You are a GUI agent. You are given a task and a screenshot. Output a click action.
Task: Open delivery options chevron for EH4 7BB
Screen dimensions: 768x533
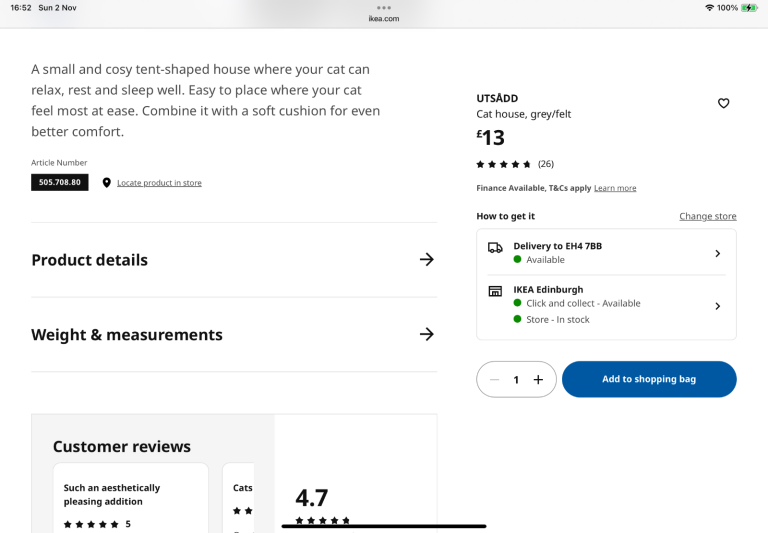coord(717,254)
